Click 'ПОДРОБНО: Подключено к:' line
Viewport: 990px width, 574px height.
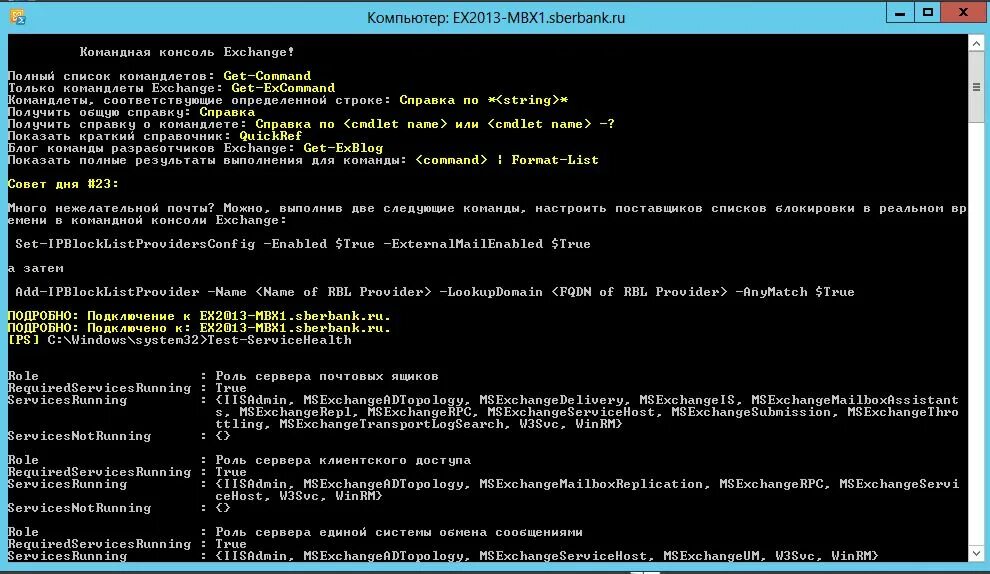pyautogui.click(x=199, y=328)
